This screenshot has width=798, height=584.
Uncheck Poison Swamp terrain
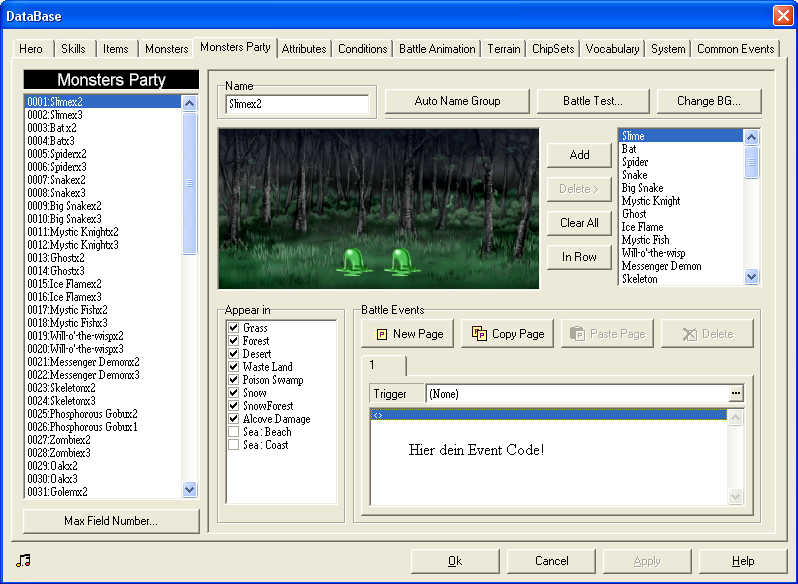[x=234, y=379]
